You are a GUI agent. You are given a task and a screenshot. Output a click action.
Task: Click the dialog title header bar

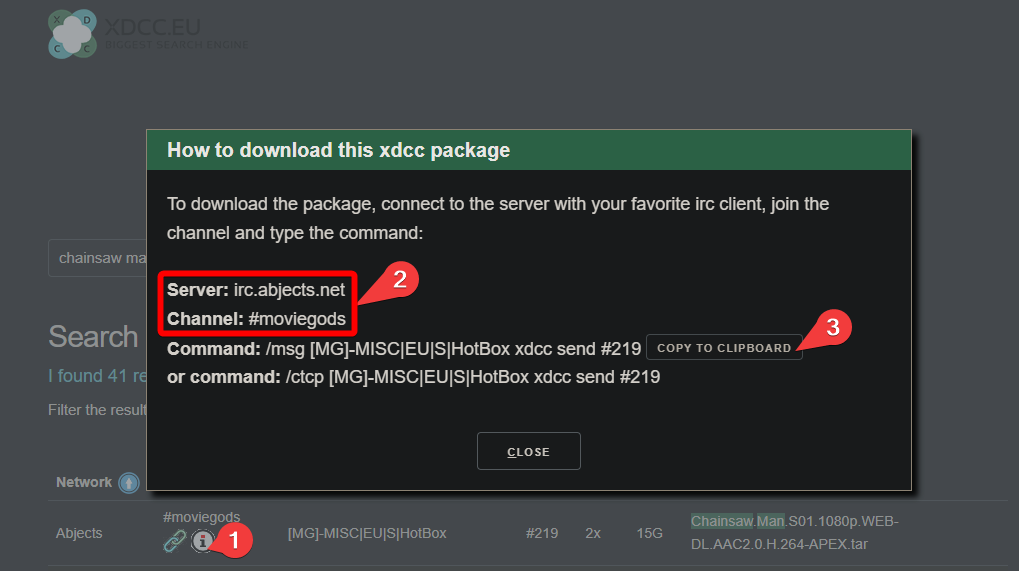pos(528,150)
